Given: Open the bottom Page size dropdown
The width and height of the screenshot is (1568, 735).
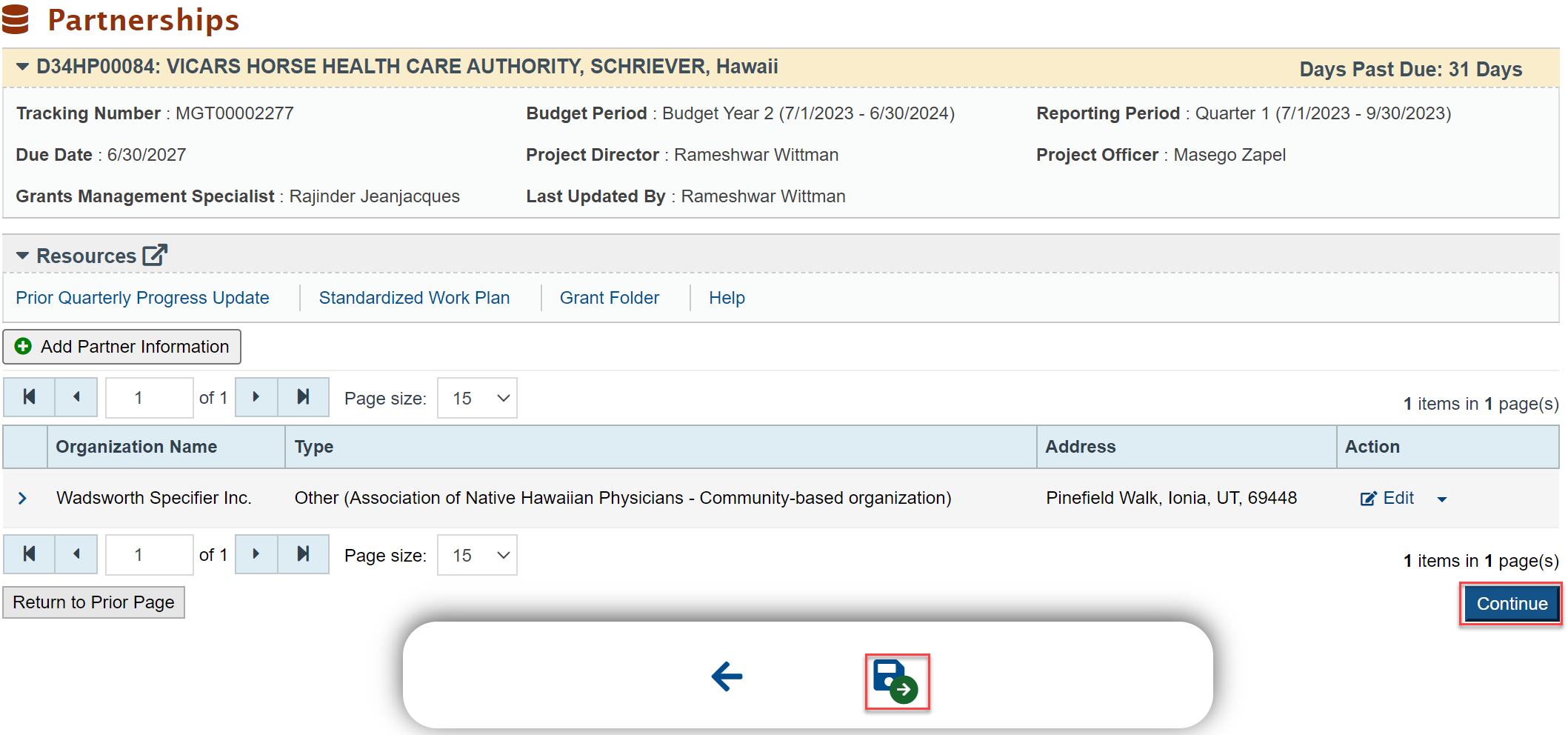Looking at the screenshot, I should click(477, 555).
